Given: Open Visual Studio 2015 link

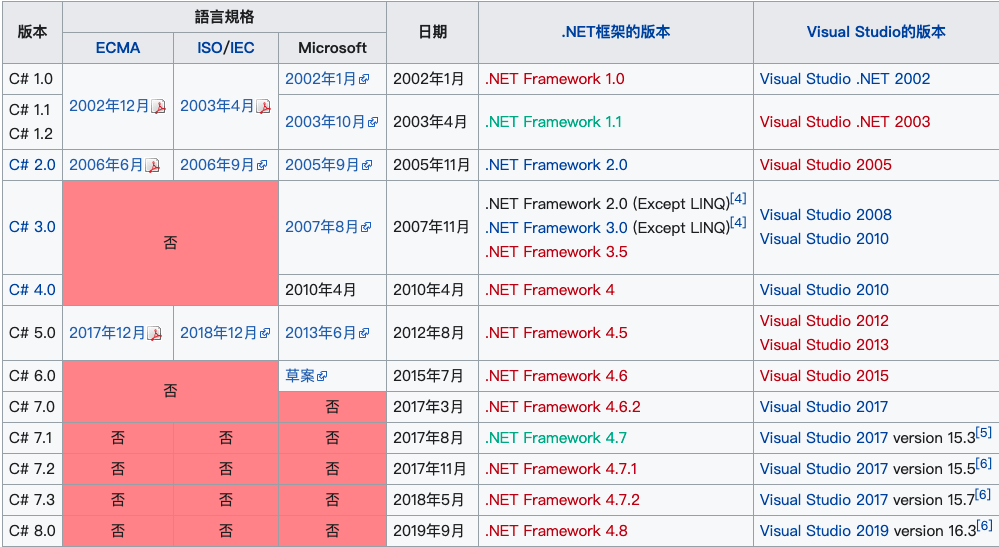Looking at the screenshot, I should pyautogui.click(x=824, y=376).
